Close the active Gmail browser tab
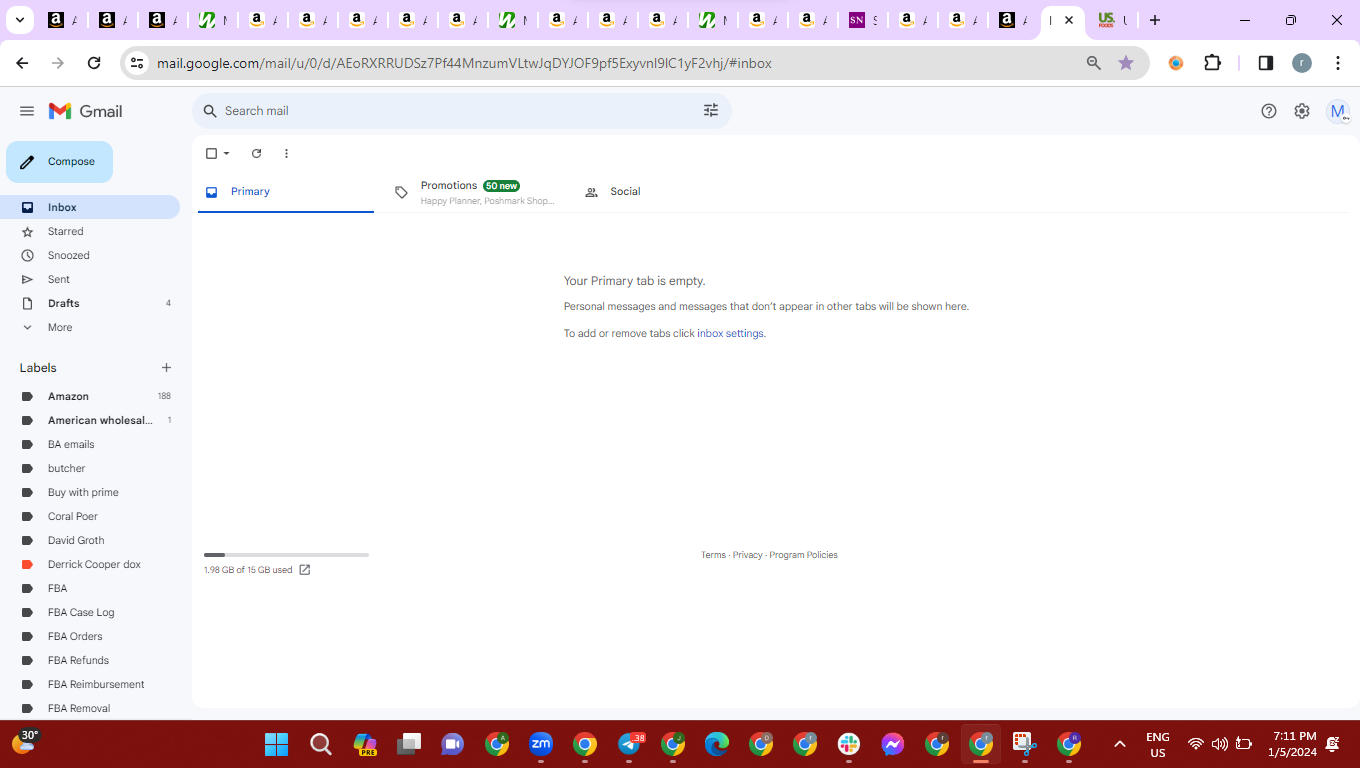The width and height of the screenshot is (1360, 768). [x=1069, y=20]
